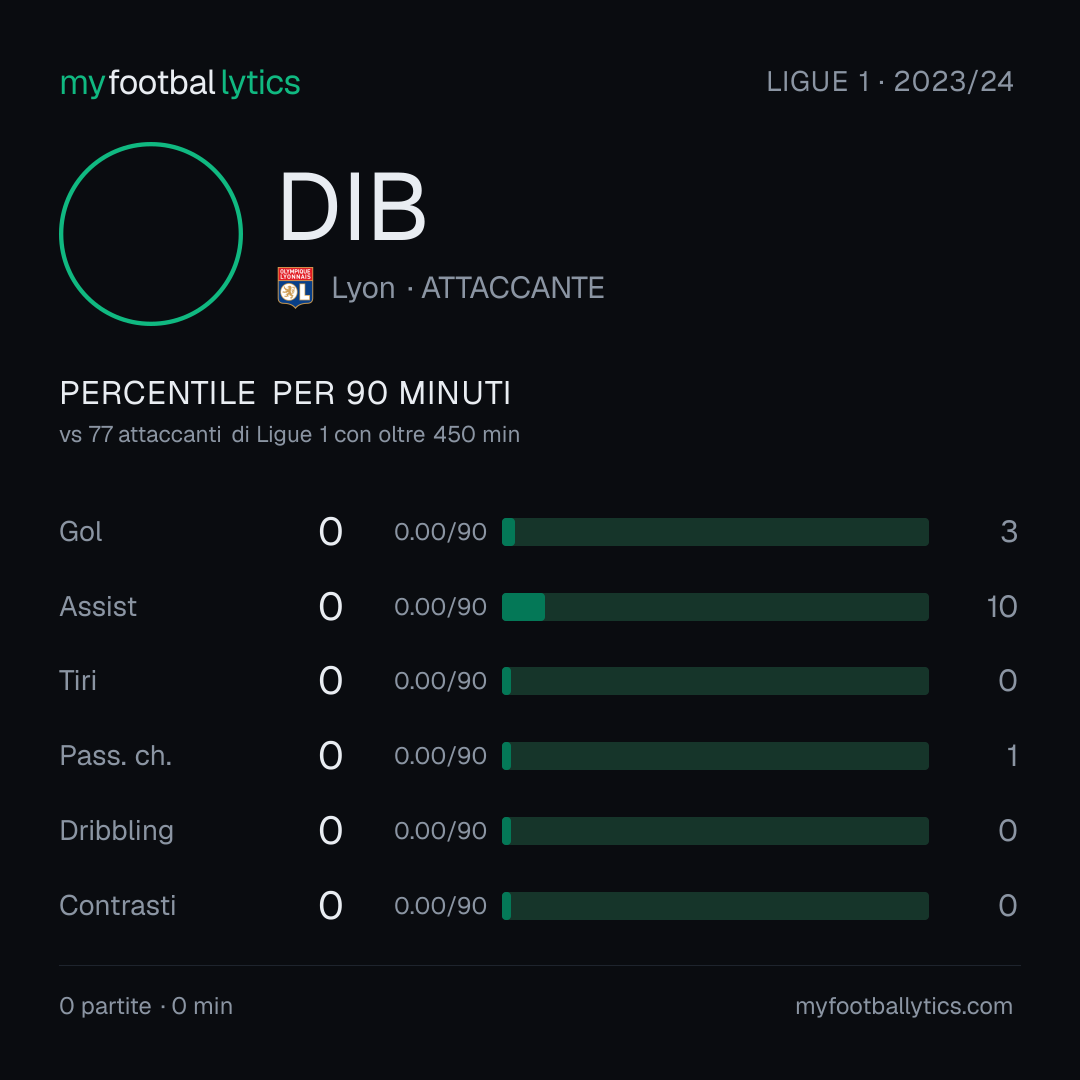This screenshot has width=1080, height=1080.
Task: Click the PERCENTILE PER 90 MINUTI heading
Action: coord(285,393)
